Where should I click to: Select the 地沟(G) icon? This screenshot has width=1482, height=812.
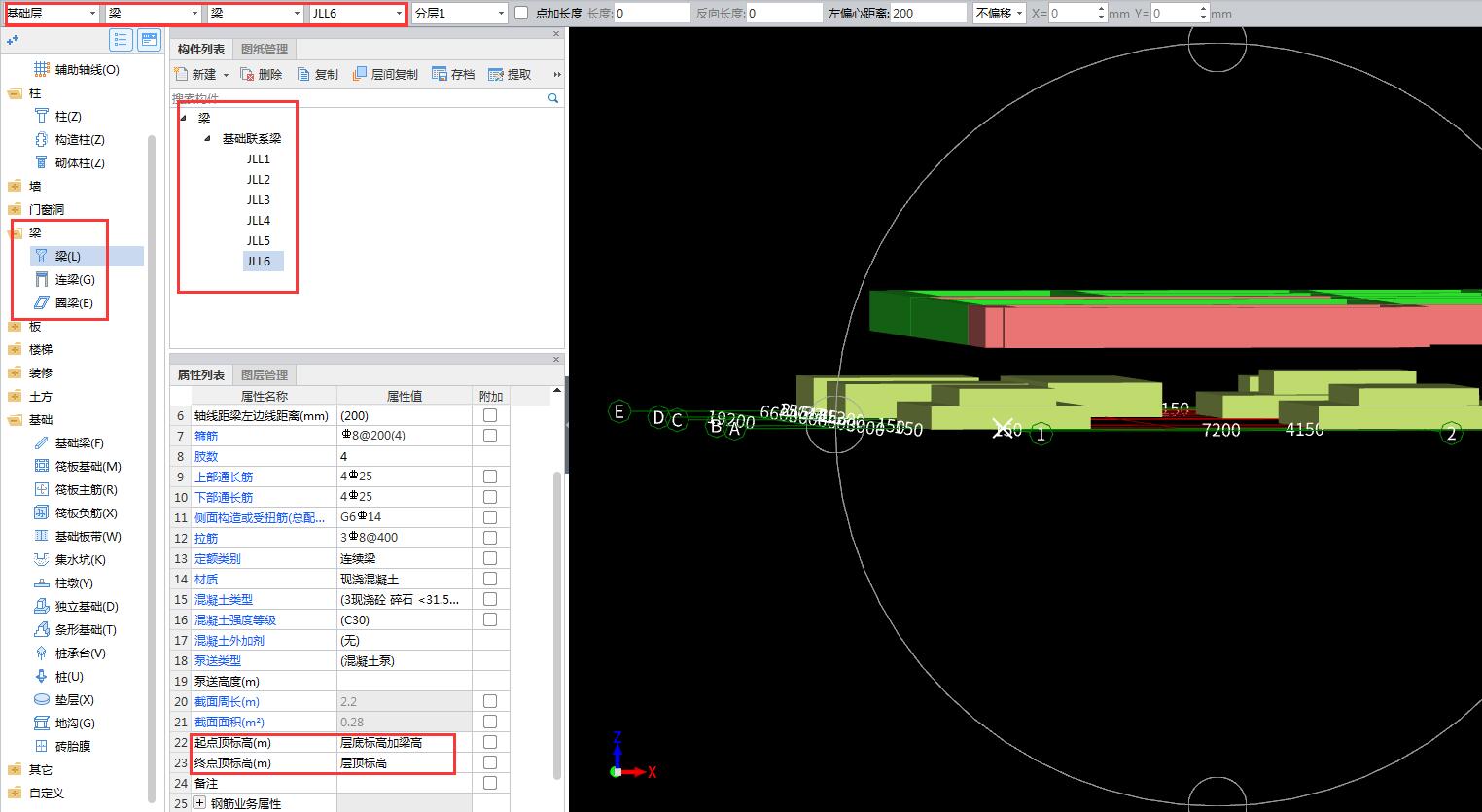(41, 723)
